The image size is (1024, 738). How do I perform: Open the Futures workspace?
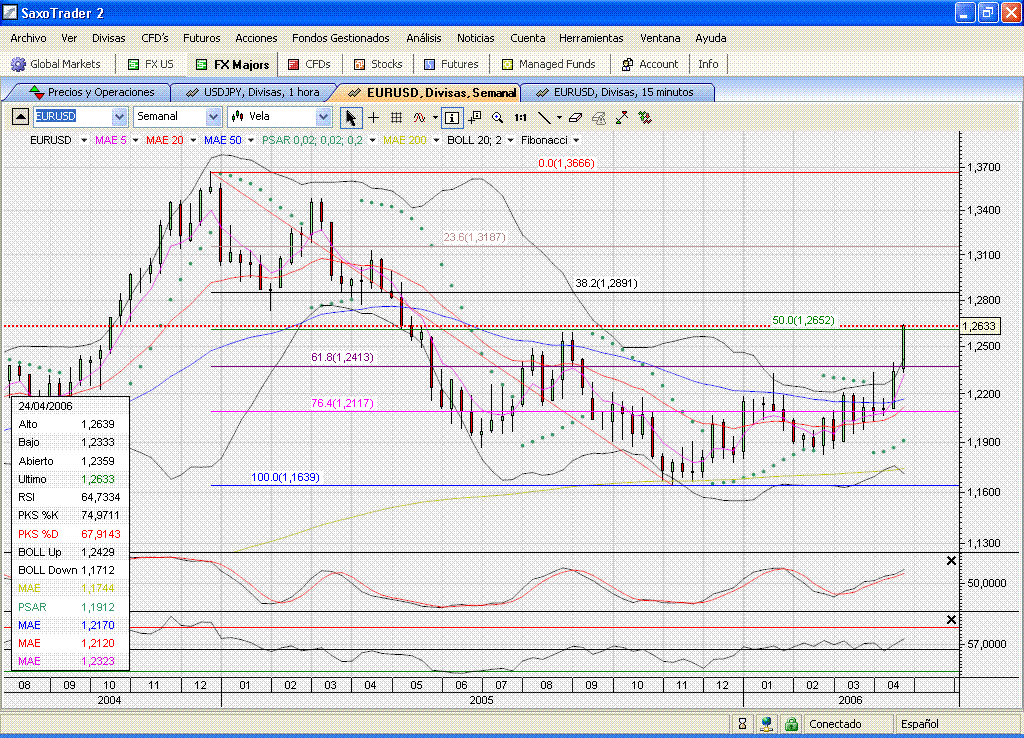click(451, 64)
